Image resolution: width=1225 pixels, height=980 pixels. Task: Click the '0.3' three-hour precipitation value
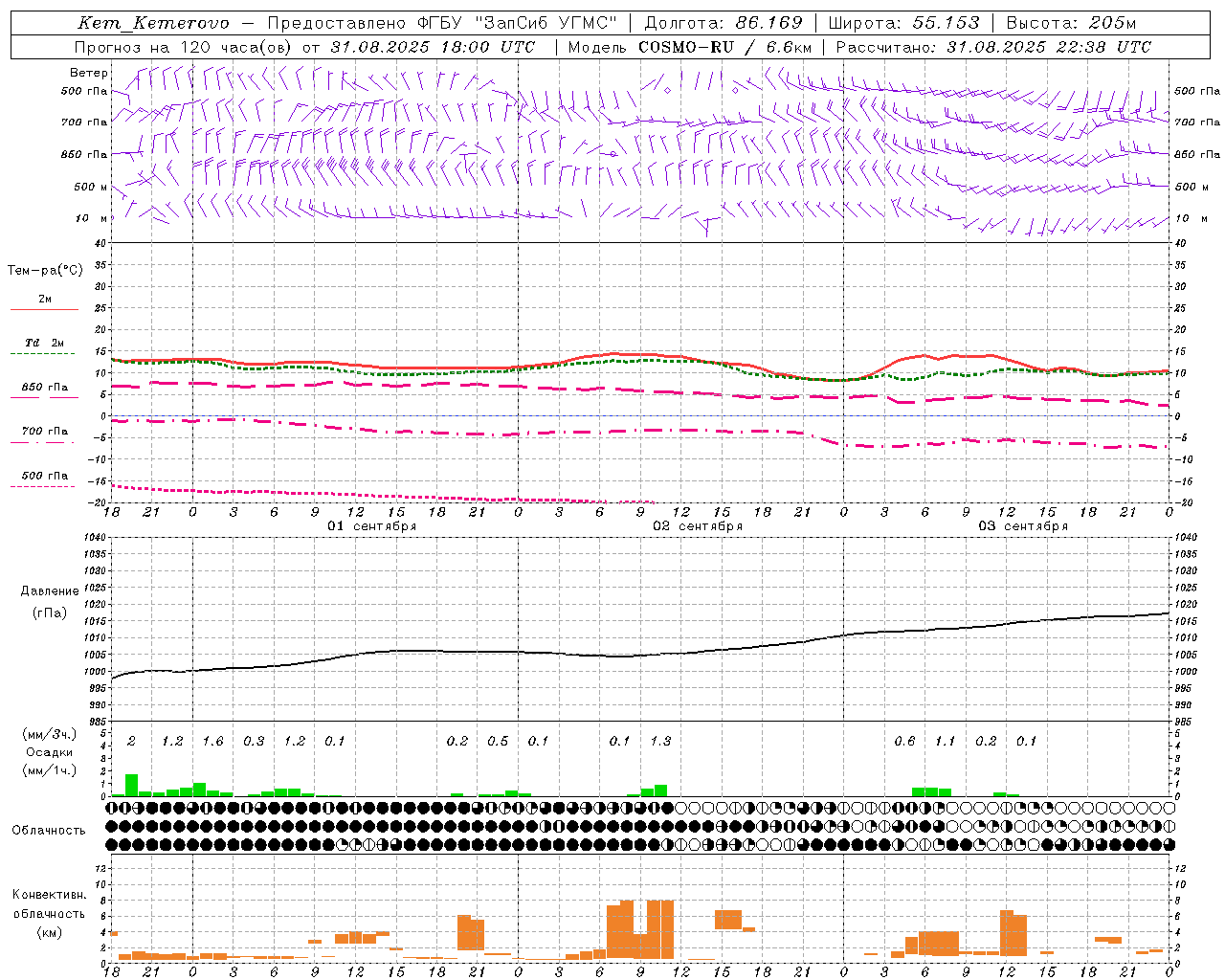pyautogui.click(x=254, y=741)
